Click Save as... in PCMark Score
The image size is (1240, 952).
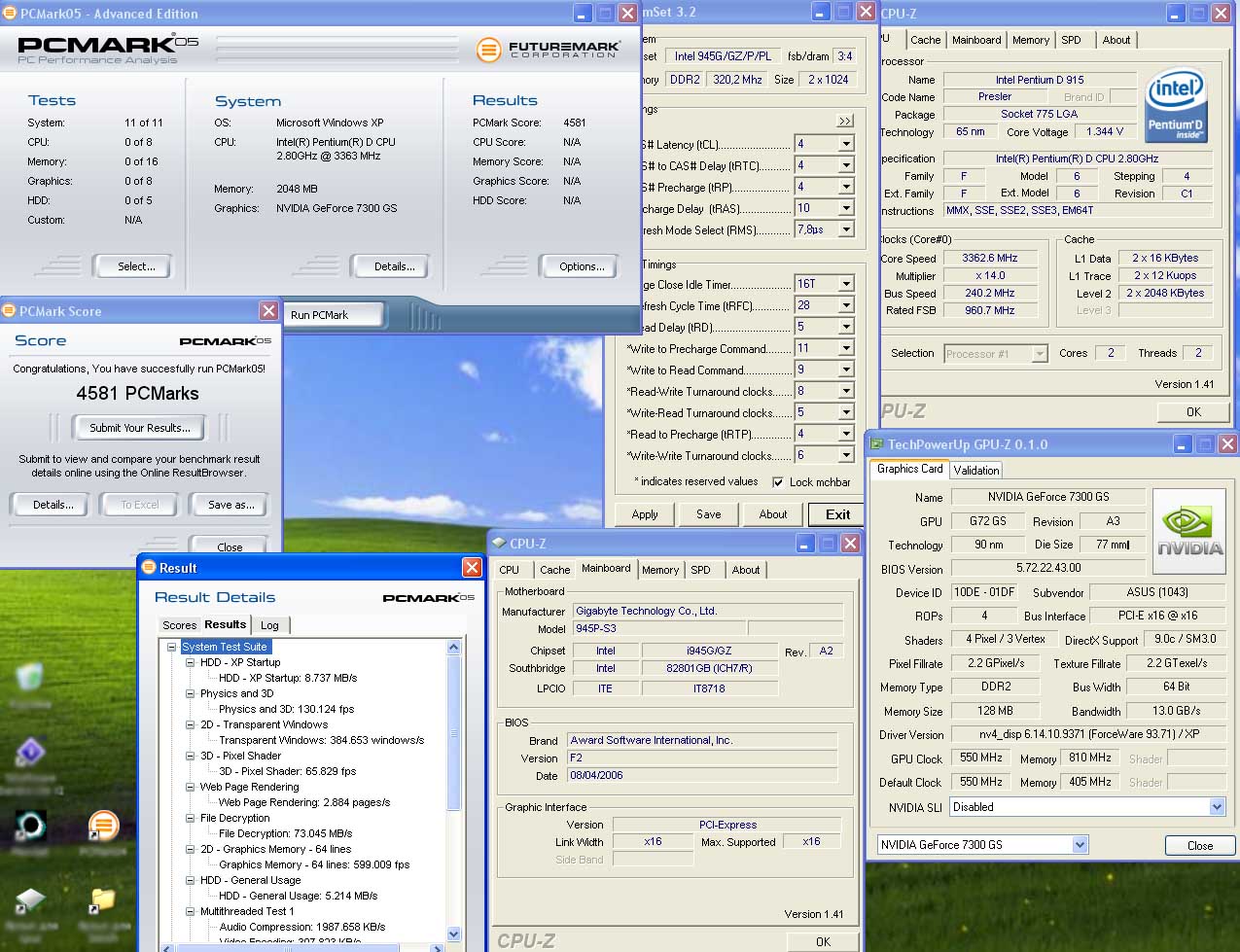(230, 505)
